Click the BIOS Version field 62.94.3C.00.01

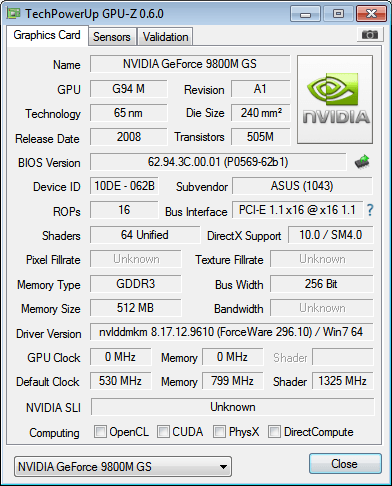[218, 162]
